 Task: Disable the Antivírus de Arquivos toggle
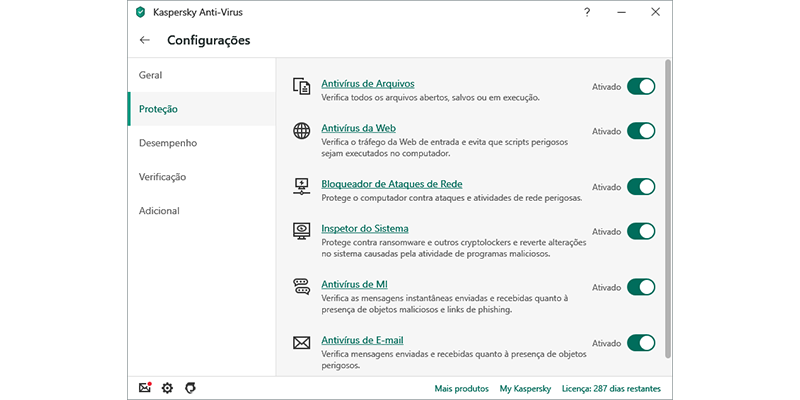pyautogui.click(x=640, y=87)
